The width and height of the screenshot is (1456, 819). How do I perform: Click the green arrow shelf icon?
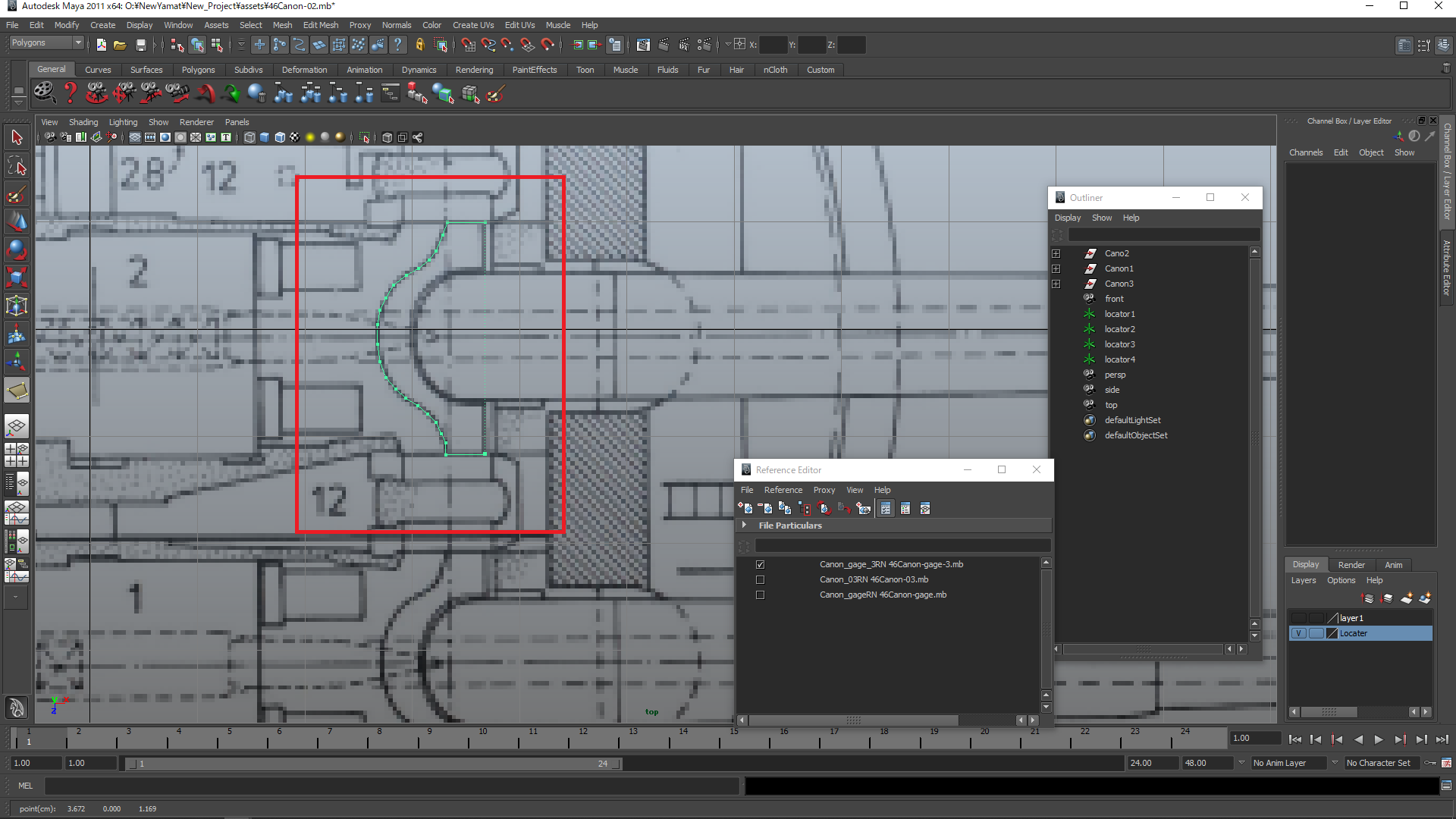click(231, 94)
